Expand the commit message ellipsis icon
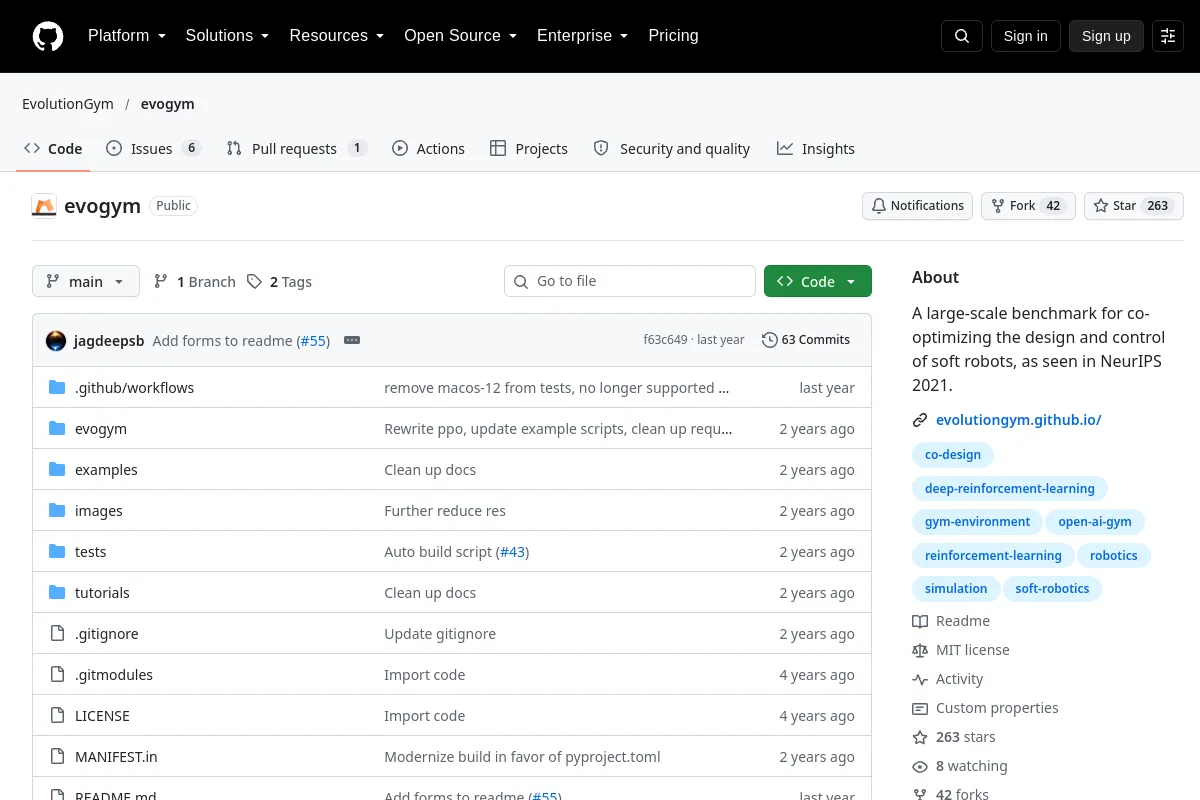Screen dimensions: 1200x800 tap(352, 340)
